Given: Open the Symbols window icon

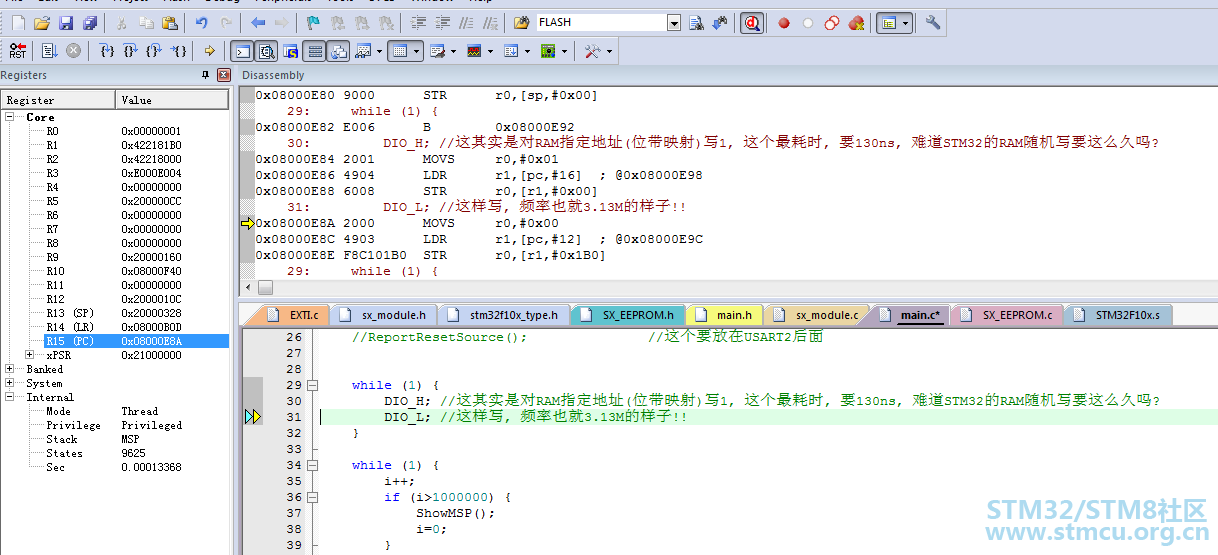Looking at the screenshot, I should point(290,50).
